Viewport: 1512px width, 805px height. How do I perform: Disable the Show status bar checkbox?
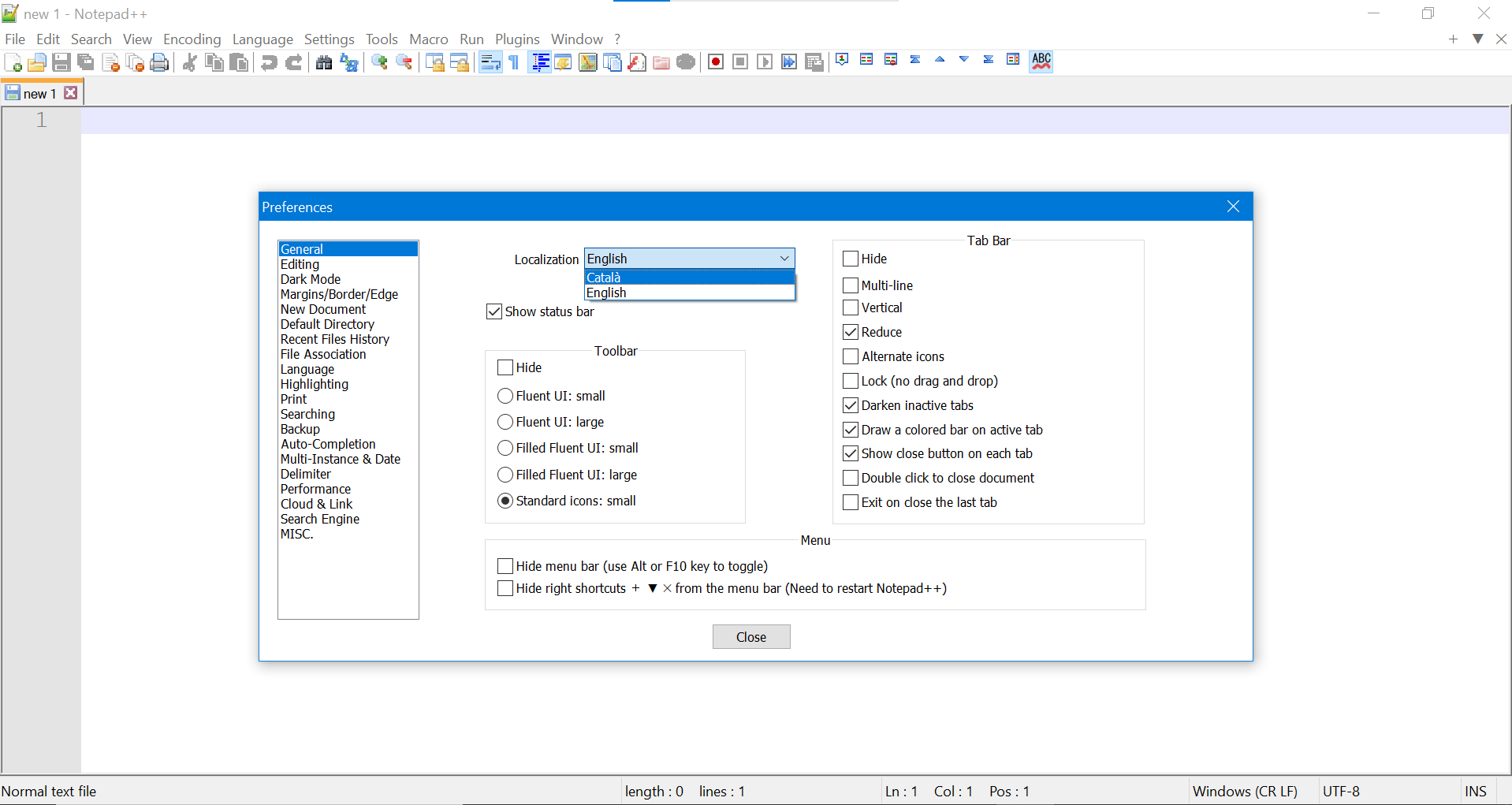tap(494, 311)
